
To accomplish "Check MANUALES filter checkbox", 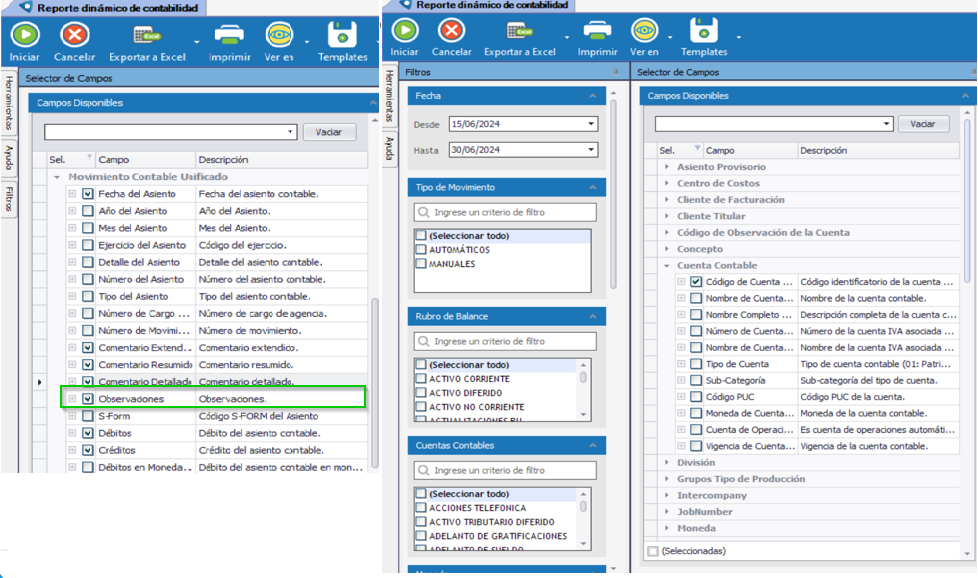I will pyautogui.click(x=421, y=264).
